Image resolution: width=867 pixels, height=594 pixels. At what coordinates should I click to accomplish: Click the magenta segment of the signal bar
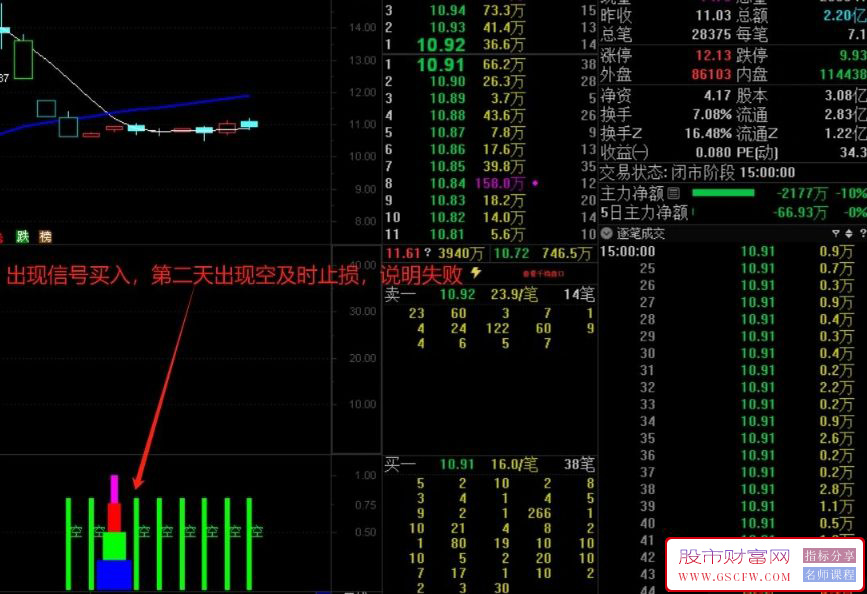click(114, 489)
